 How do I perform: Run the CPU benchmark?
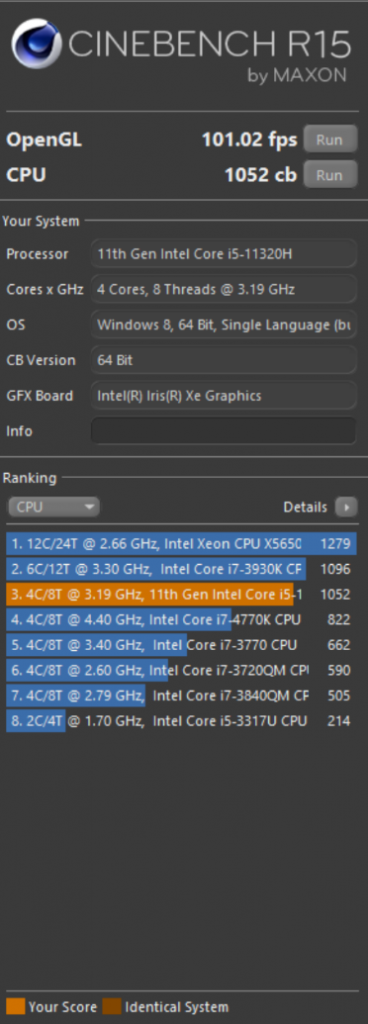tap(330, 174)
